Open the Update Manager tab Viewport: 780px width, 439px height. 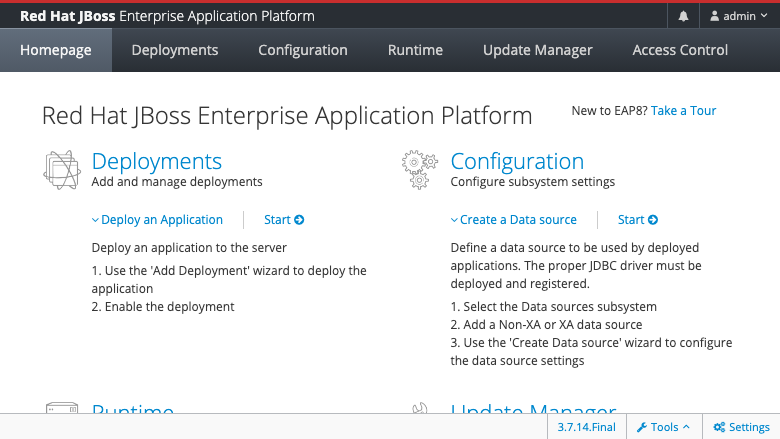click(538, 50)
